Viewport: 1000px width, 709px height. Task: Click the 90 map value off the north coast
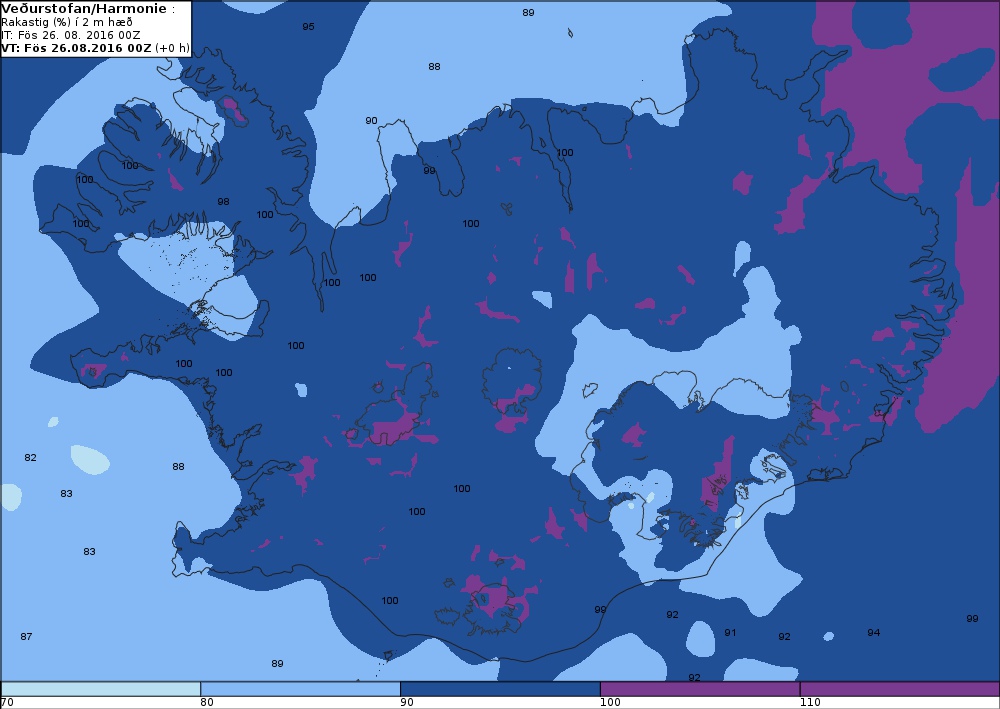[371, 121]
